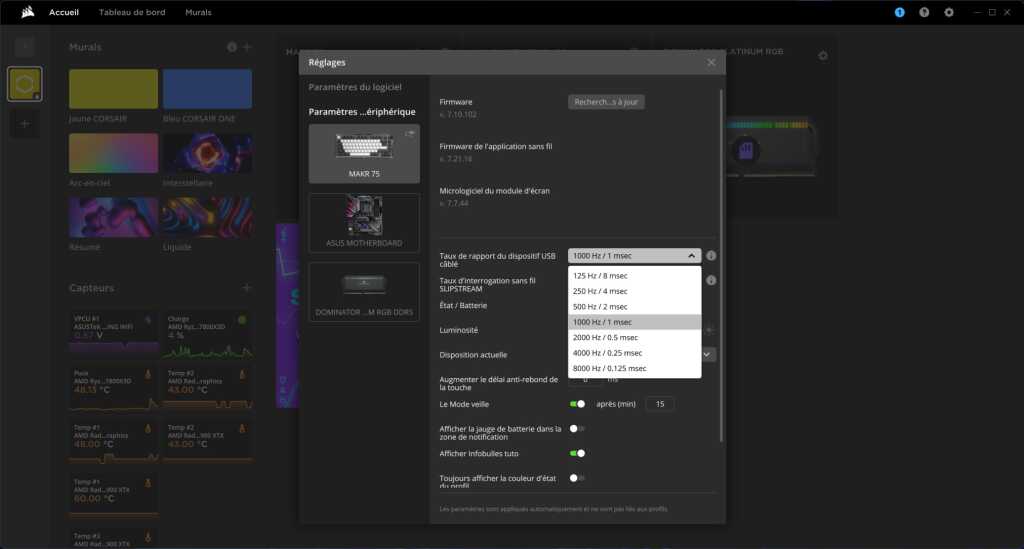Select the yellow hexagon profile icon in sidebar

pos(25,84)
